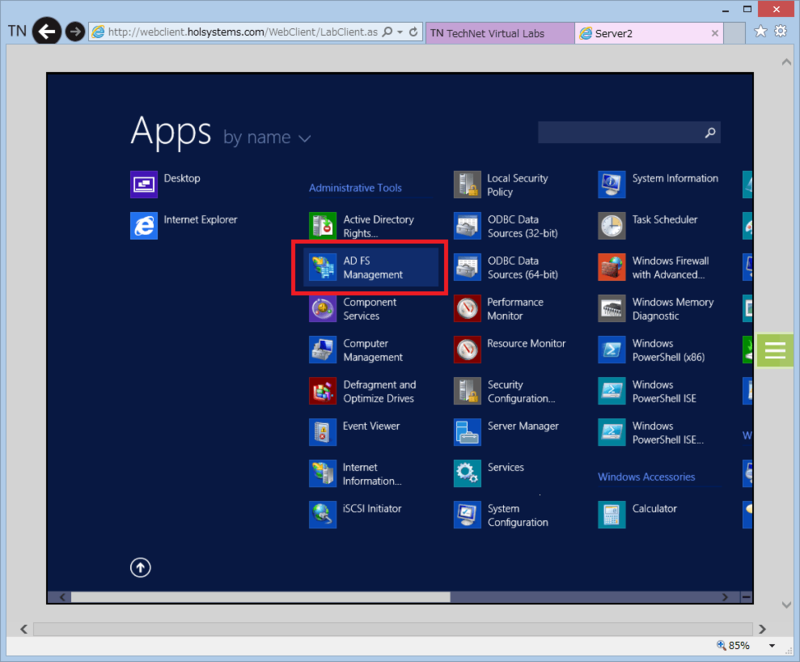Click browser horizontal scroll right arrow
This screenshot has width=800, height=662.
pyautogui.click(x=762, y=629)
